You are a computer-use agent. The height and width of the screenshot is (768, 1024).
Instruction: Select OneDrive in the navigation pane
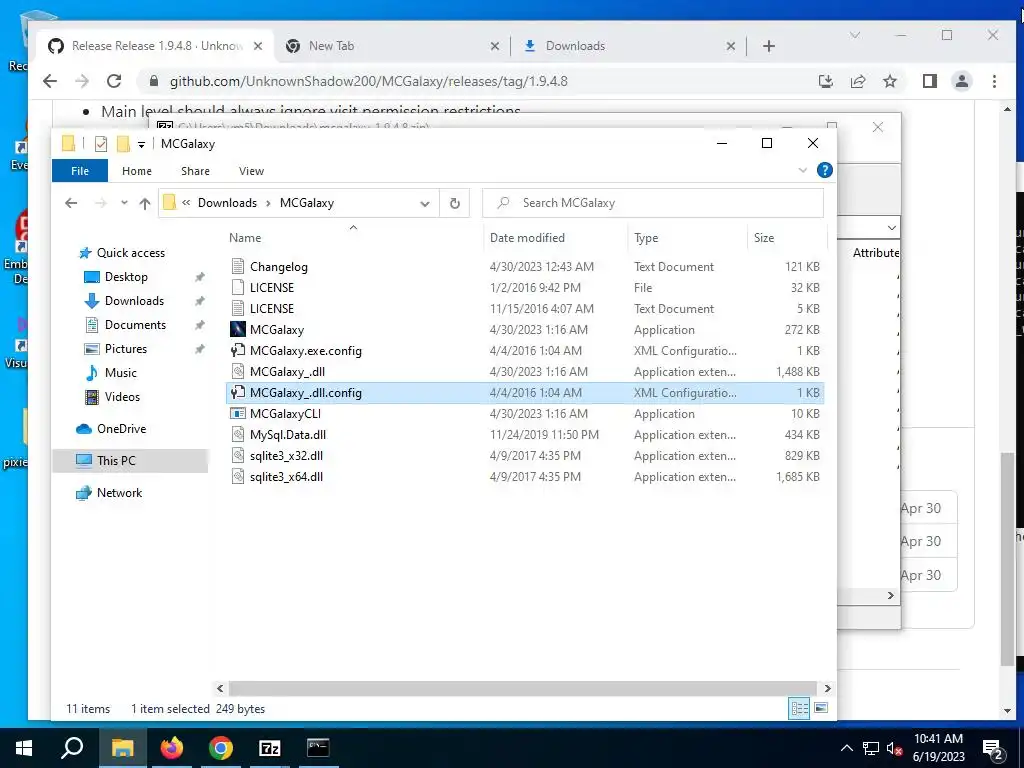point(121,429)
